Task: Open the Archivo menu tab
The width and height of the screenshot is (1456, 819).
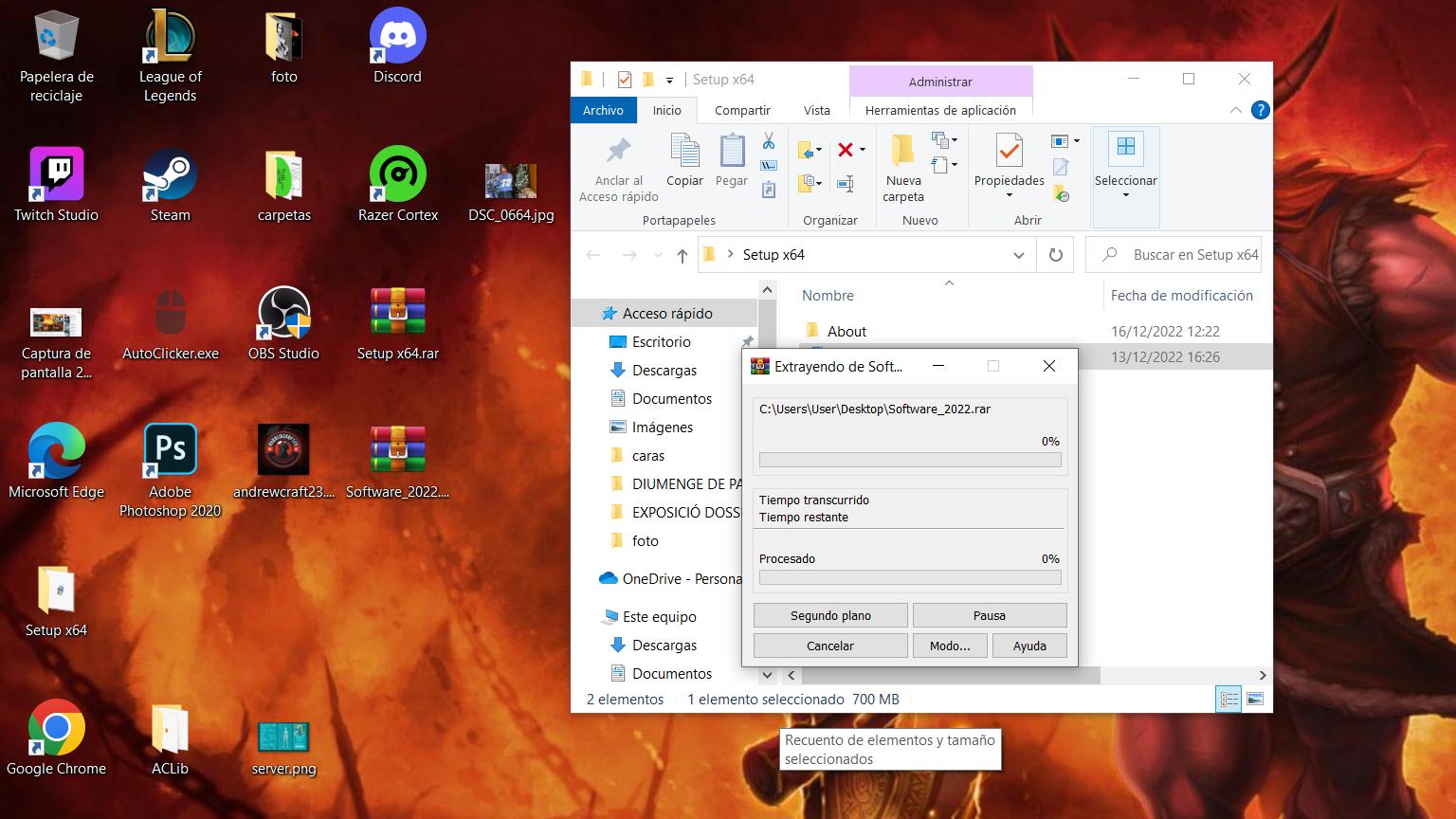Action: (x=603, y=110)
